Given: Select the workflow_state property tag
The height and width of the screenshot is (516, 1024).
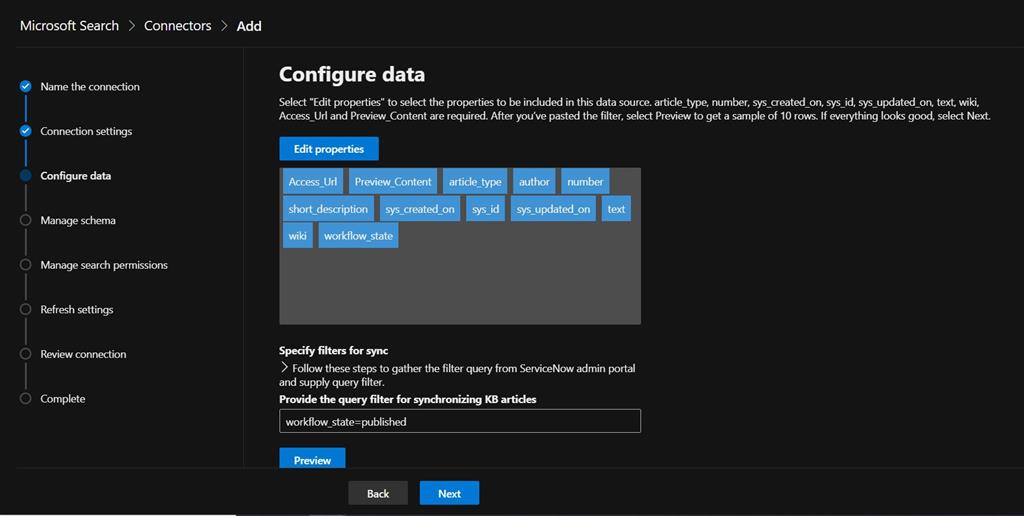Looking at the screenshot, I should click(x=359, y=236).
